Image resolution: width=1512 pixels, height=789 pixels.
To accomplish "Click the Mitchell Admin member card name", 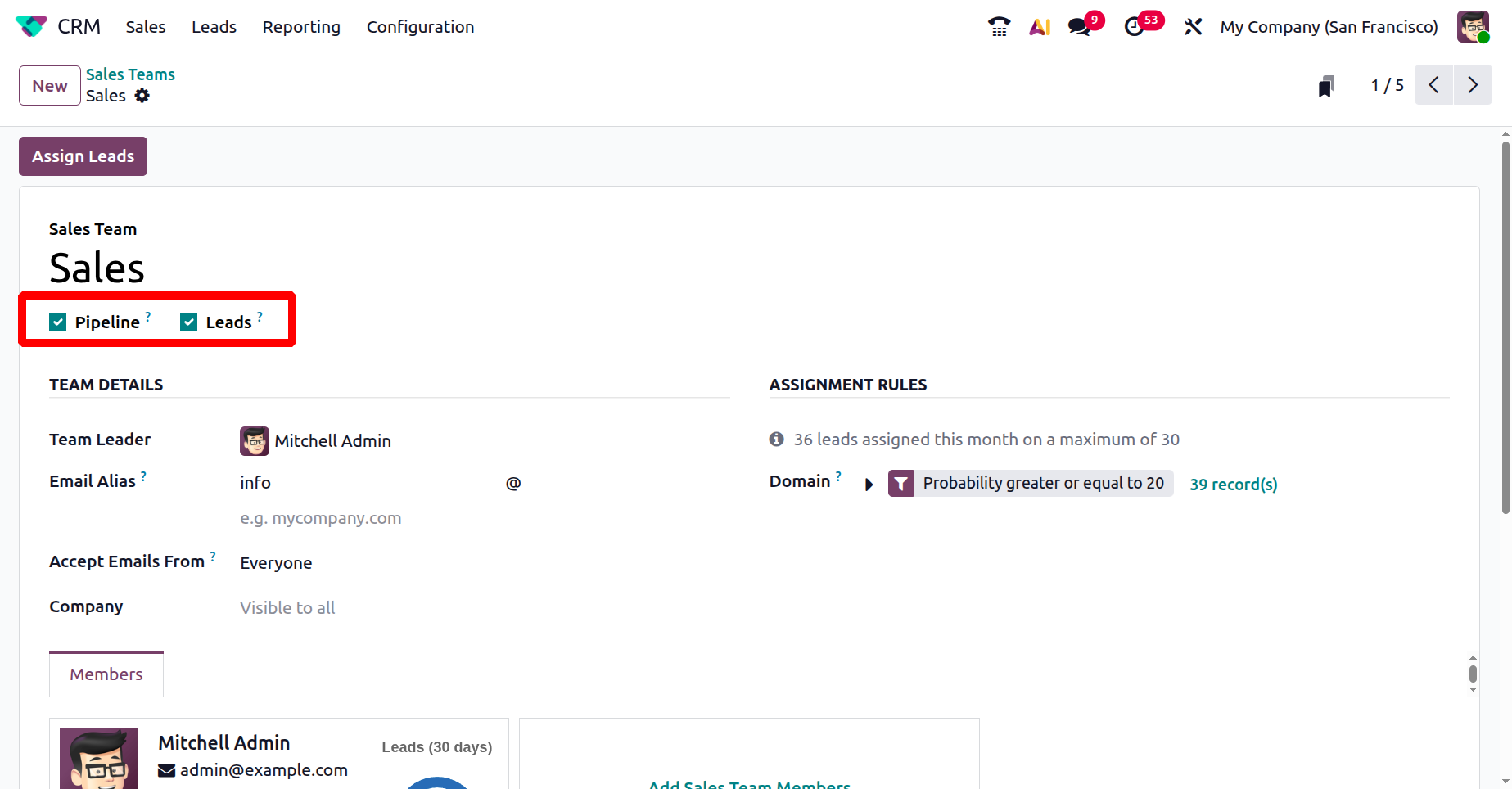I will coord(223,743).
